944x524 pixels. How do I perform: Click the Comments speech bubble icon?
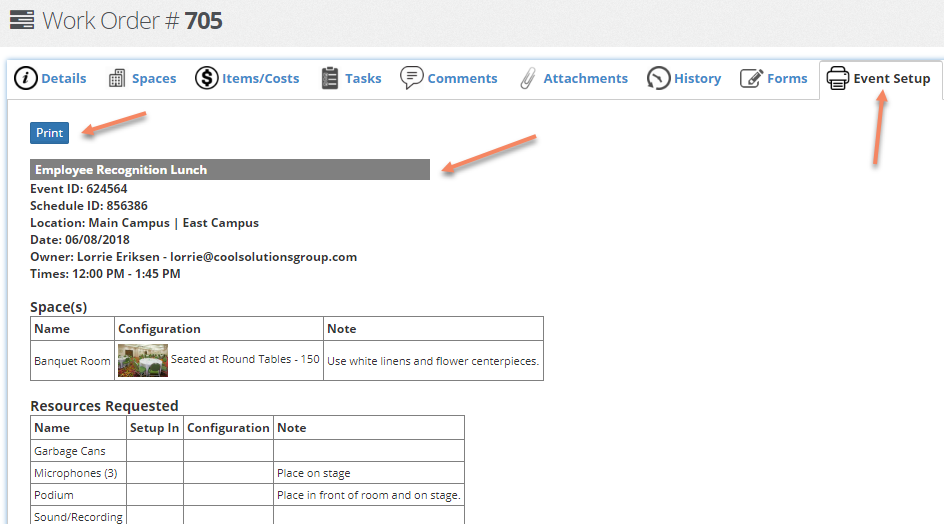[412, 78]
